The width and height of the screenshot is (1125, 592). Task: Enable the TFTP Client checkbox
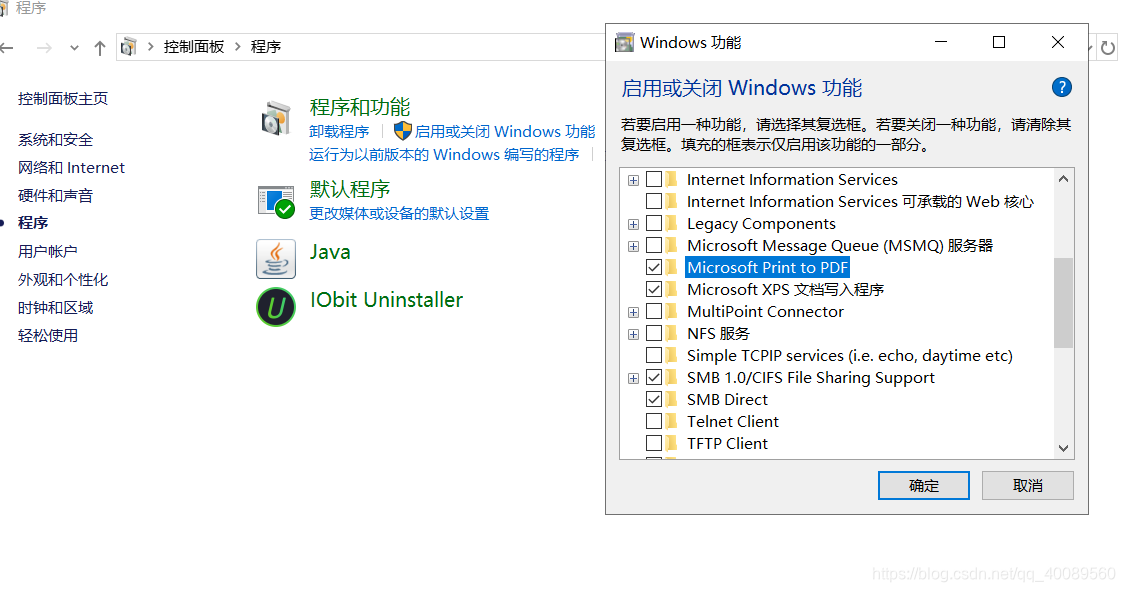[x=654, y=443]
